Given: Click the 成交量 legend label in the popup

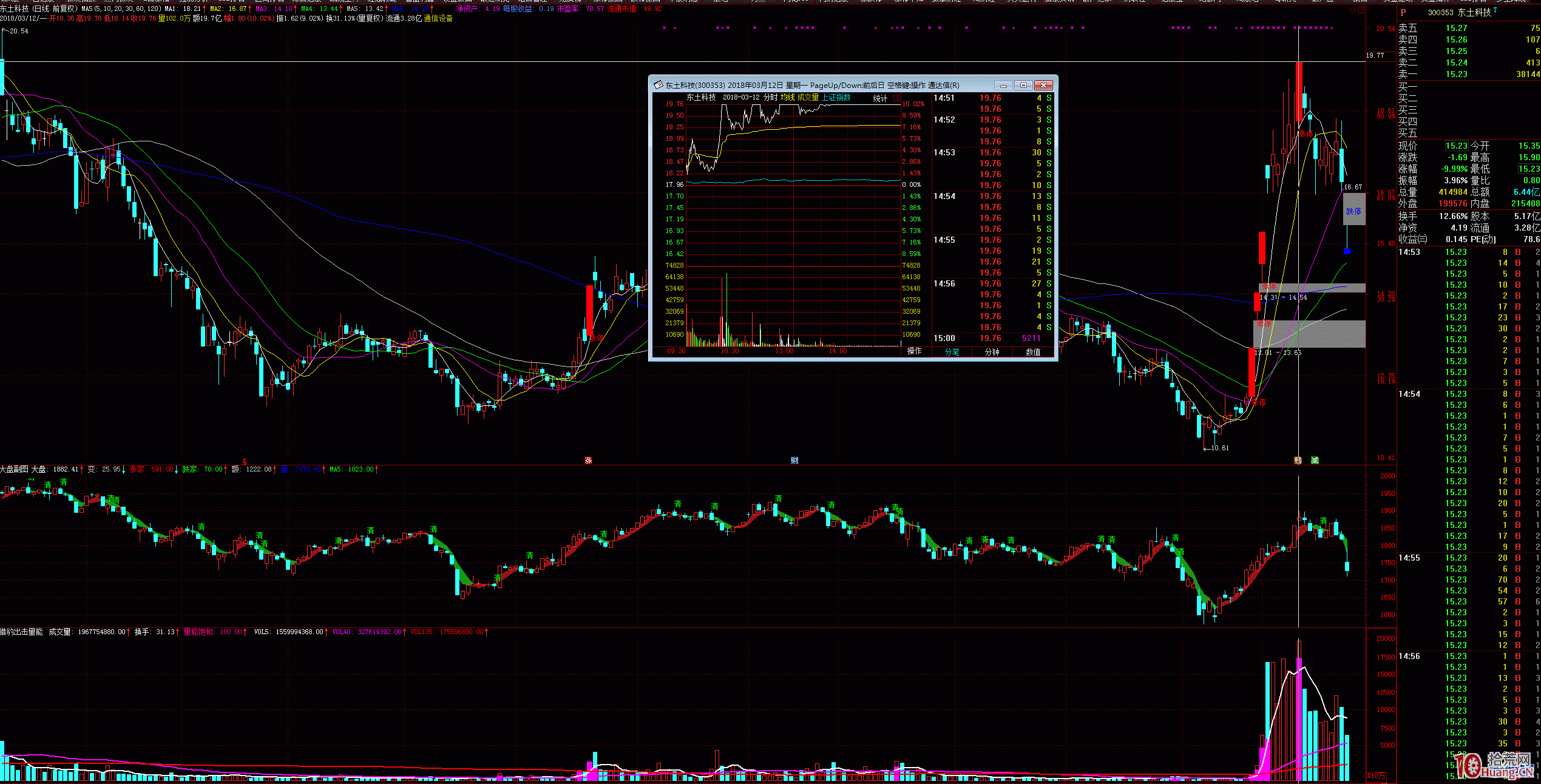Looking at the screenshot, I should pyautogui.click(x=807, y=98).
